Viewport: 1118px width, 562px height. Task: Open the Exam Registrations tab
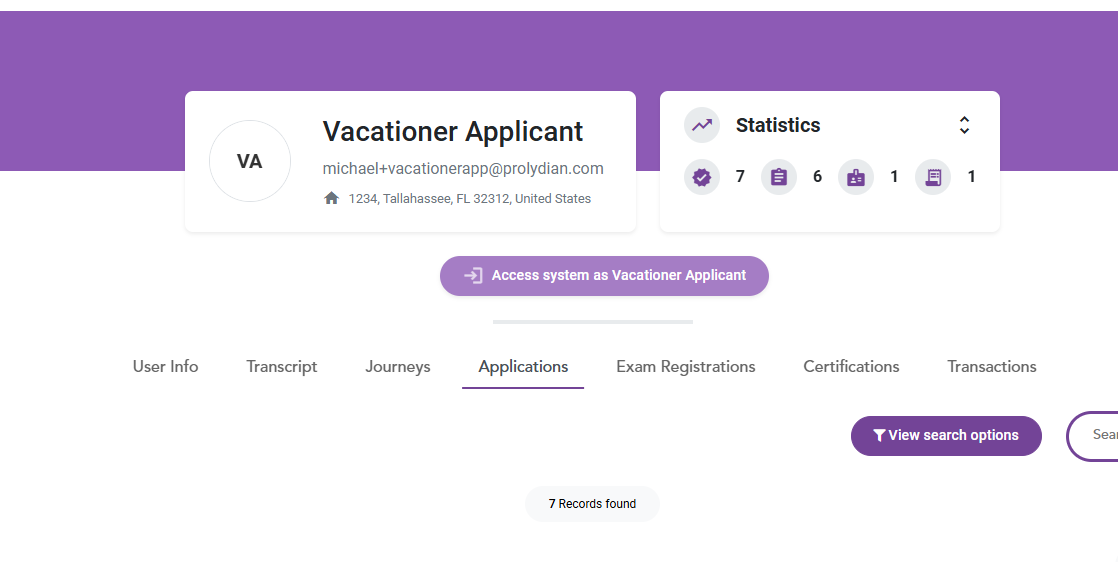pos(685,367)
